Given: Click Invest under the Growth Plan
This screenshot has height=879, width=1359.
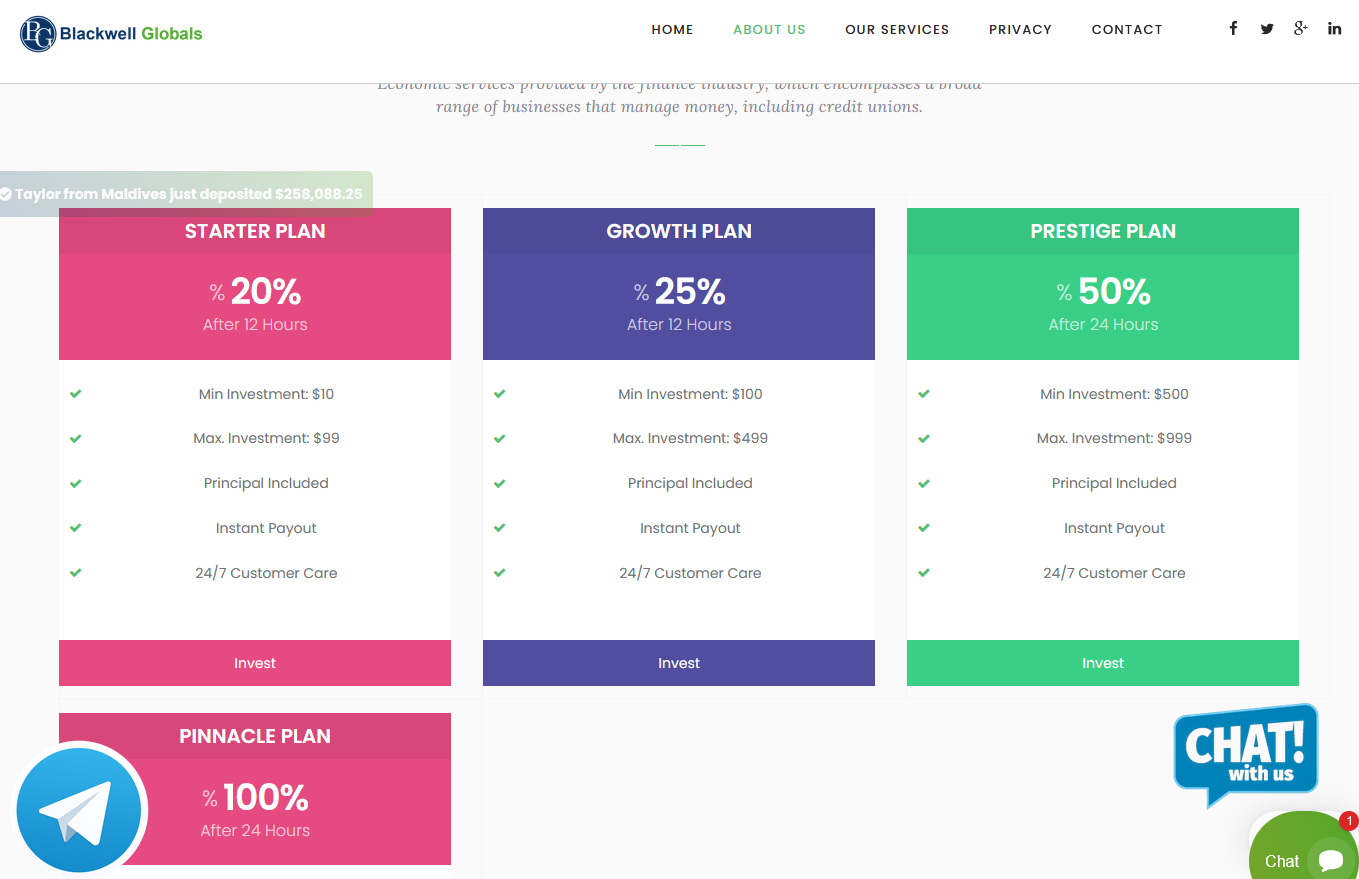Looking at the screenshot, I should click(x=679, y=663).
